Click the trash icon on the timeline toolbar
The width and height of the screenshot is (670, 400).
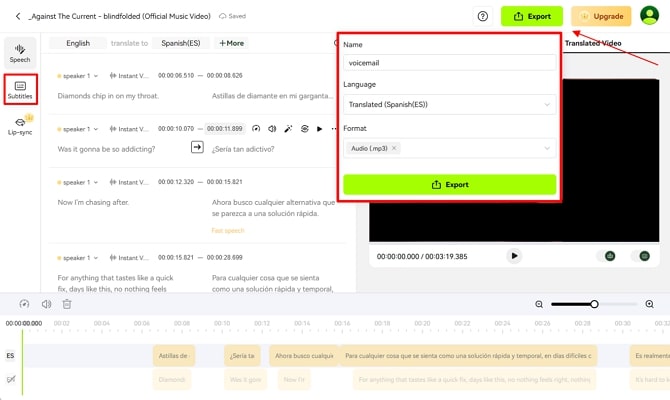coord(67,304)
